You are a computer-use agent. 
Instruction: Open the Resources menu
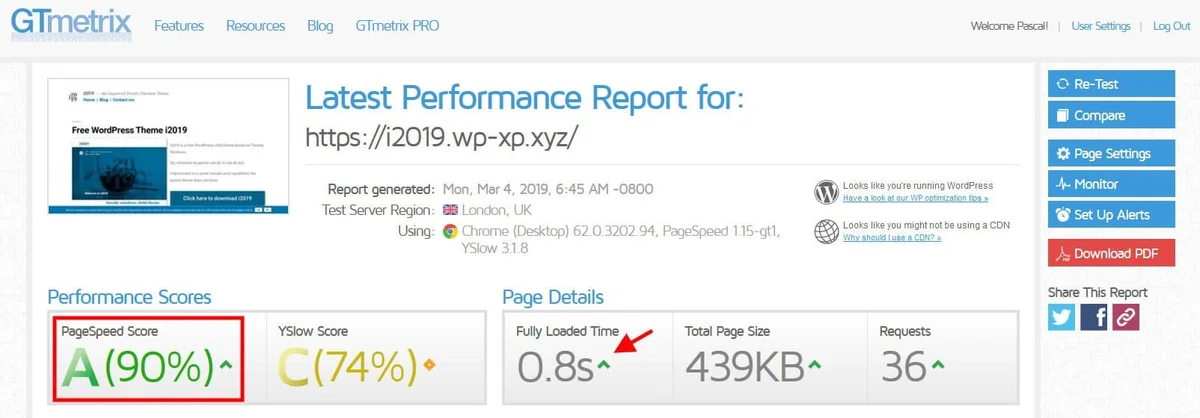[x=255, y=26]
